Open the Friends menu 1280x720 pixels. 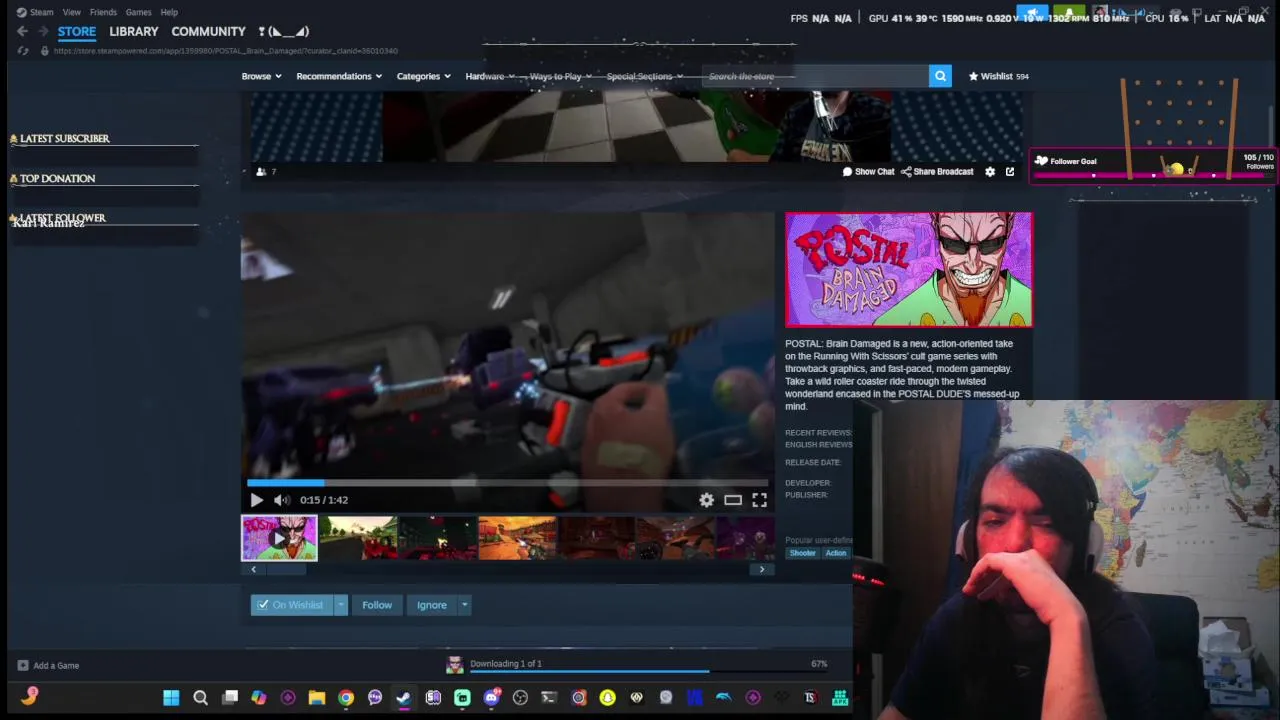(103, 12)
